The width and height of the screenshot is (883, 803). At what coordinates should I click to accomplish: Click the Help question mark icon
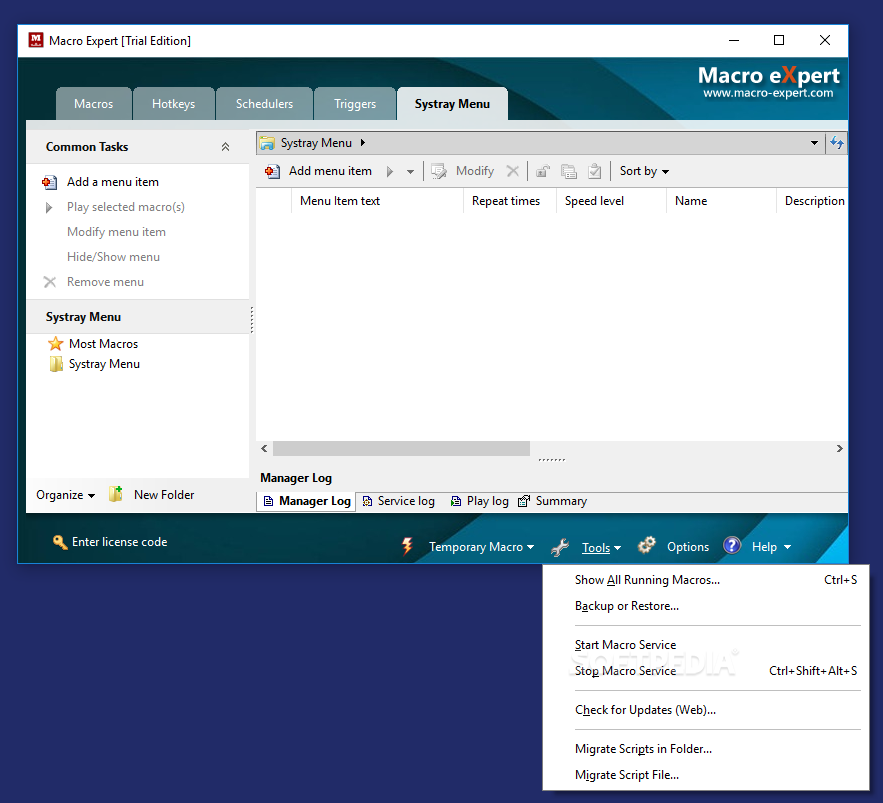coord(732,545)
